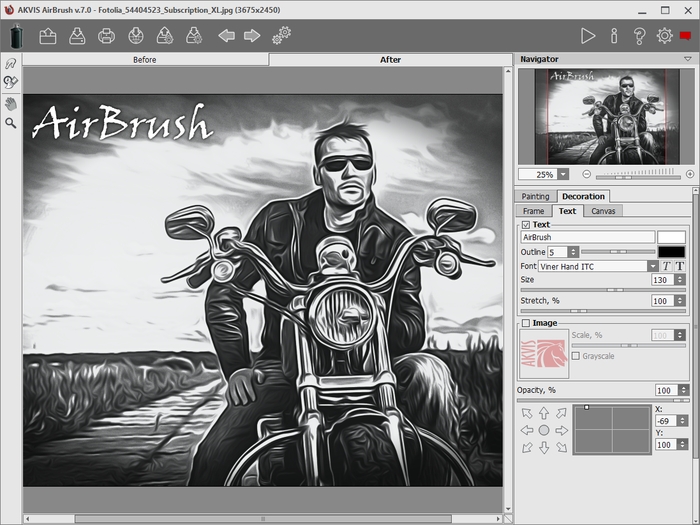Move text to bottom-right with arrow
The image size is (700, 525).
click(x=561, y=447)
